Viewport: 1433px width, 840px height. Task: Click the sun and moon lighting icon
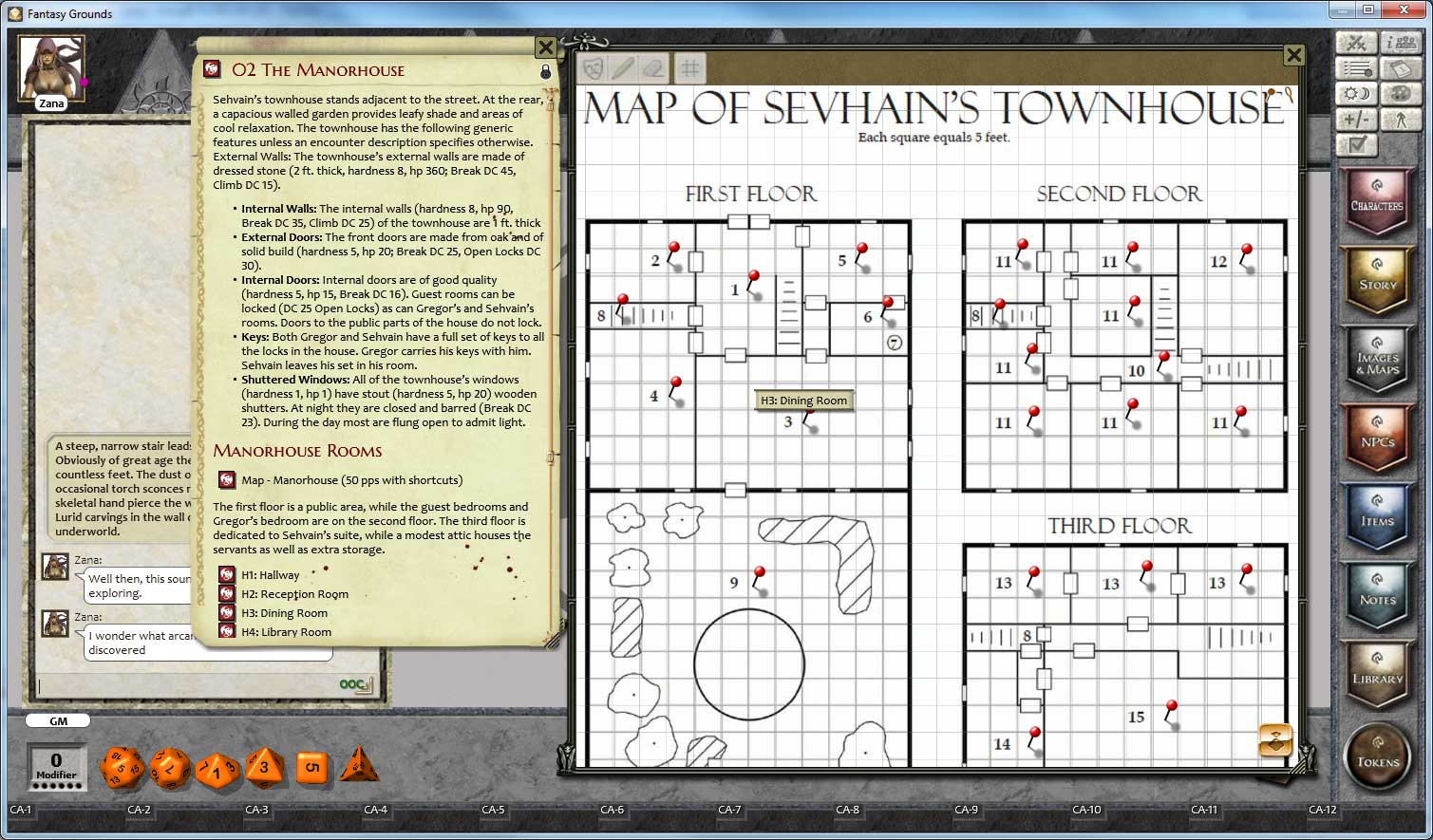(1357, 94)
